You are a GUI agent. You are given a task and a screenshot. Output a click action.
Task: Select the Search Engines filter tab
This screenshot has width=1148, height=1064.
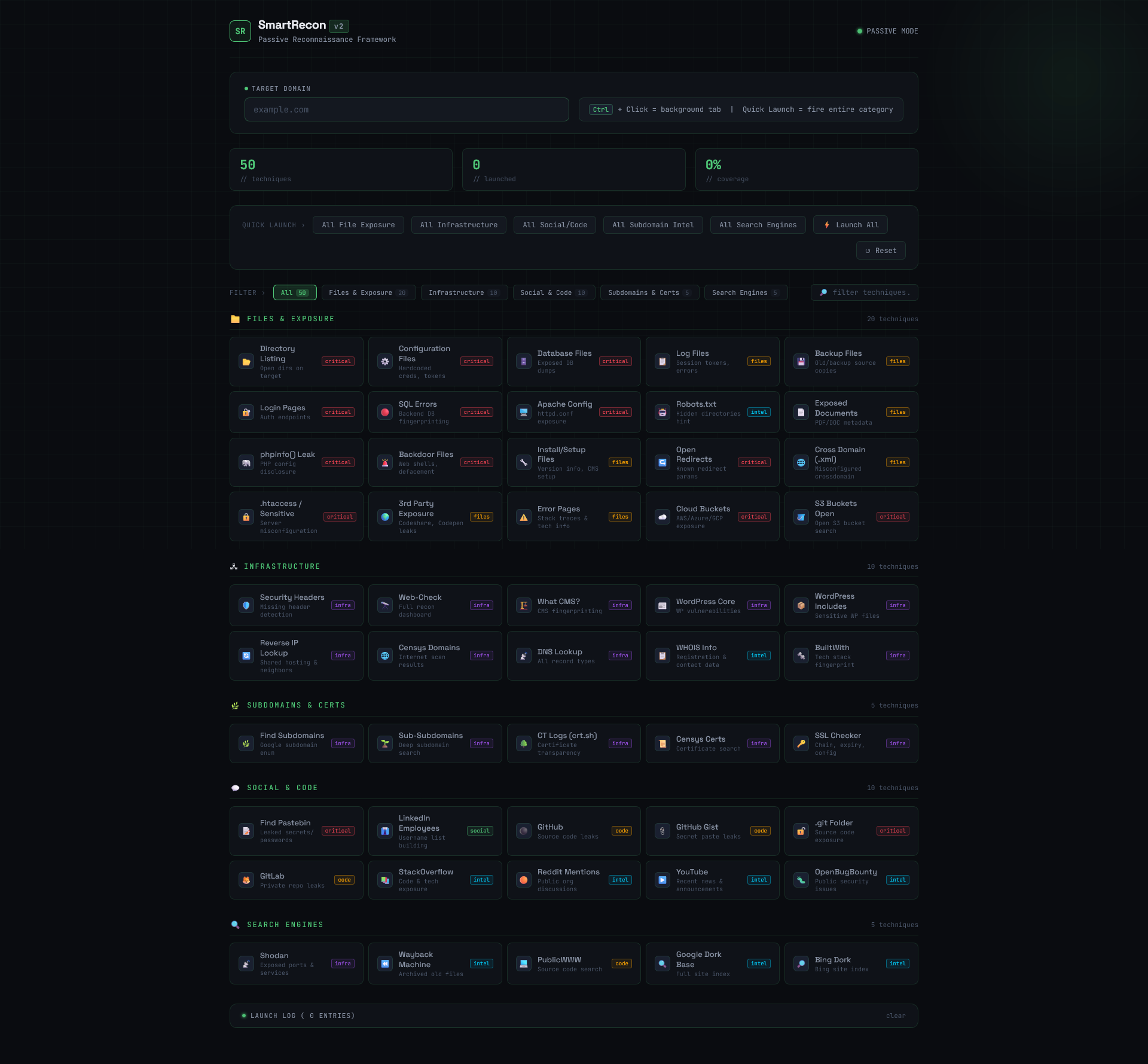click(746, 292)
